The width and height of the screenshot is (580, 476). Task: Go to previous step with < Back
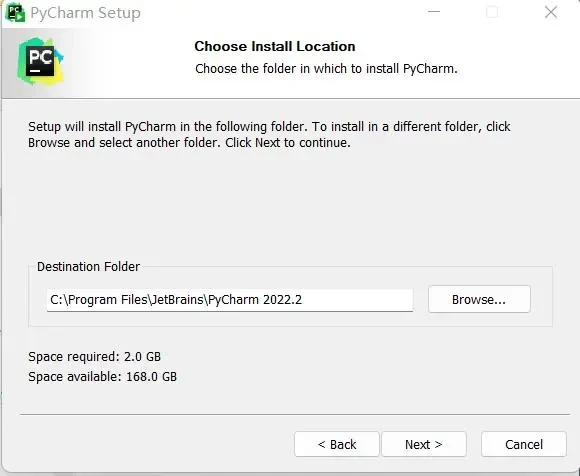[x=337, y=444]
